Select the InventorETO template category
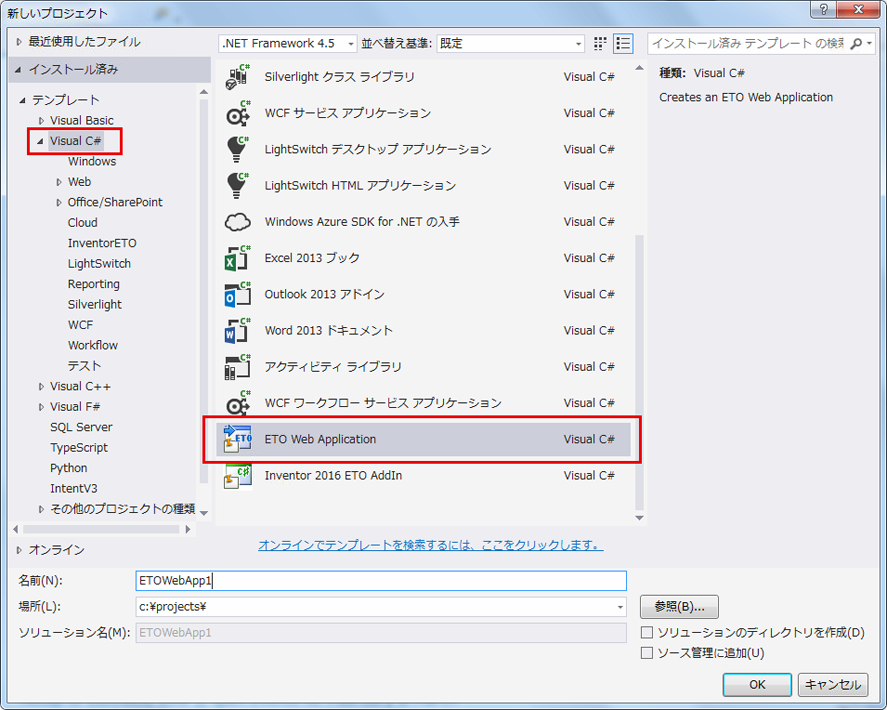 (102, 243)
